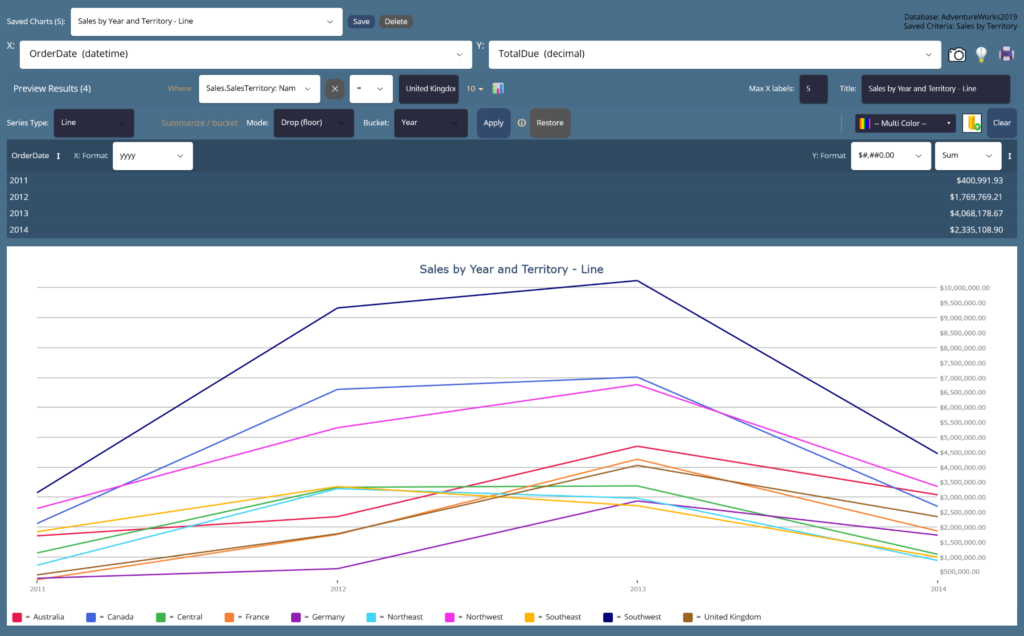The height and width of the screenshot is (636, 1024).
Task: Click the United Kingdom filter value field
Action: 428,89
